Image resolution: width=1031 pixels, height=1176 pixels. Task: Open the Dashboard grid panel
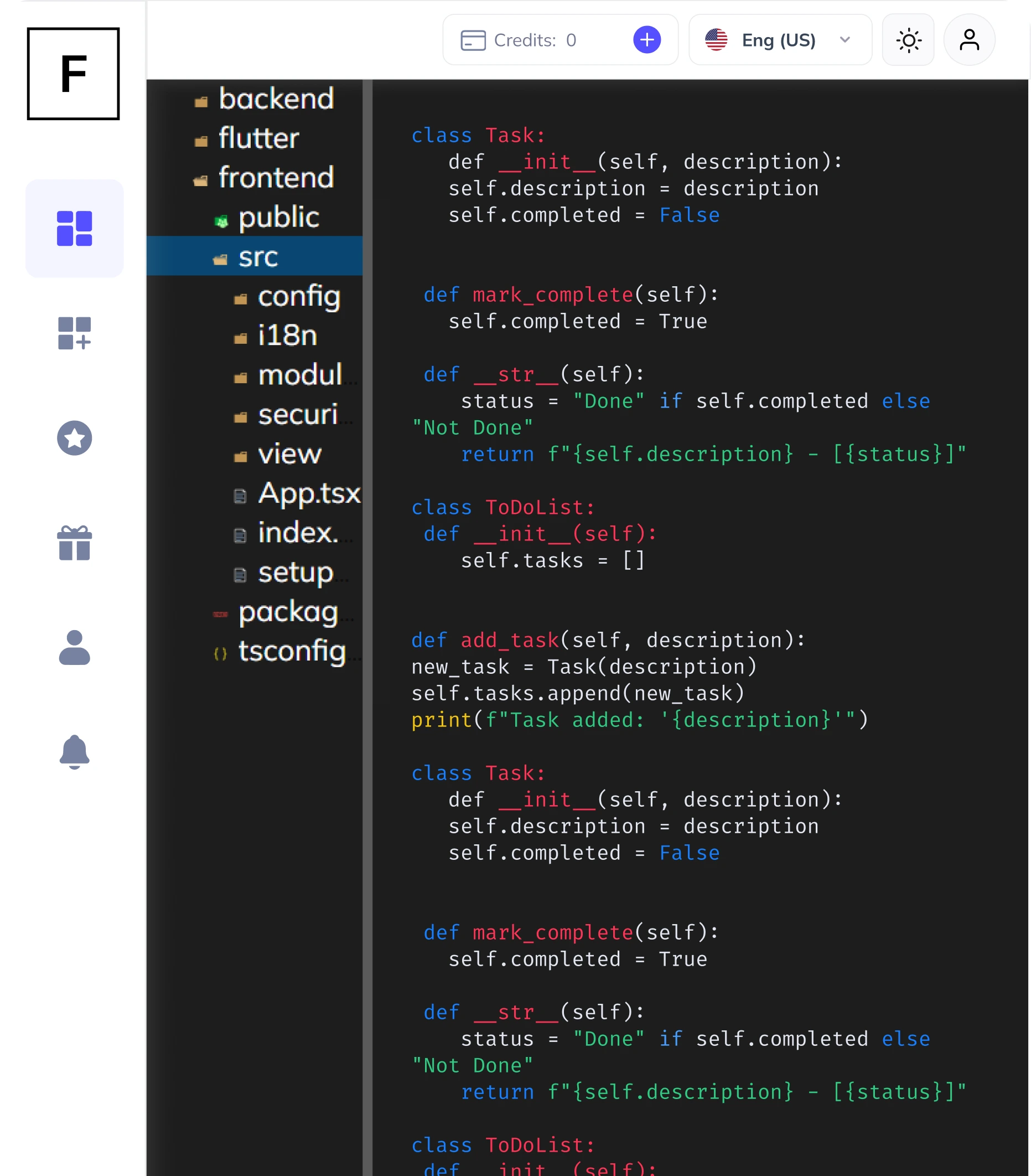coord(74,229)
